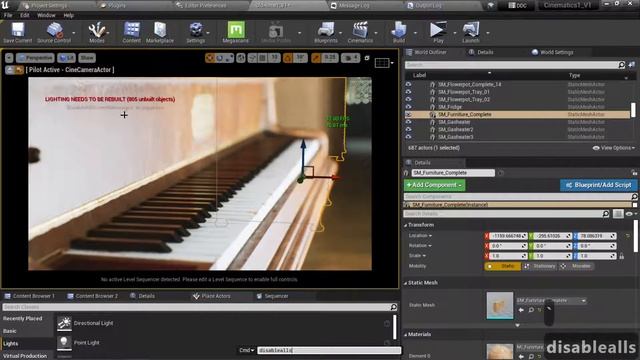Open the Location type dropdown
The width and height of the screenshot is (640, 360).
point(420,236)
